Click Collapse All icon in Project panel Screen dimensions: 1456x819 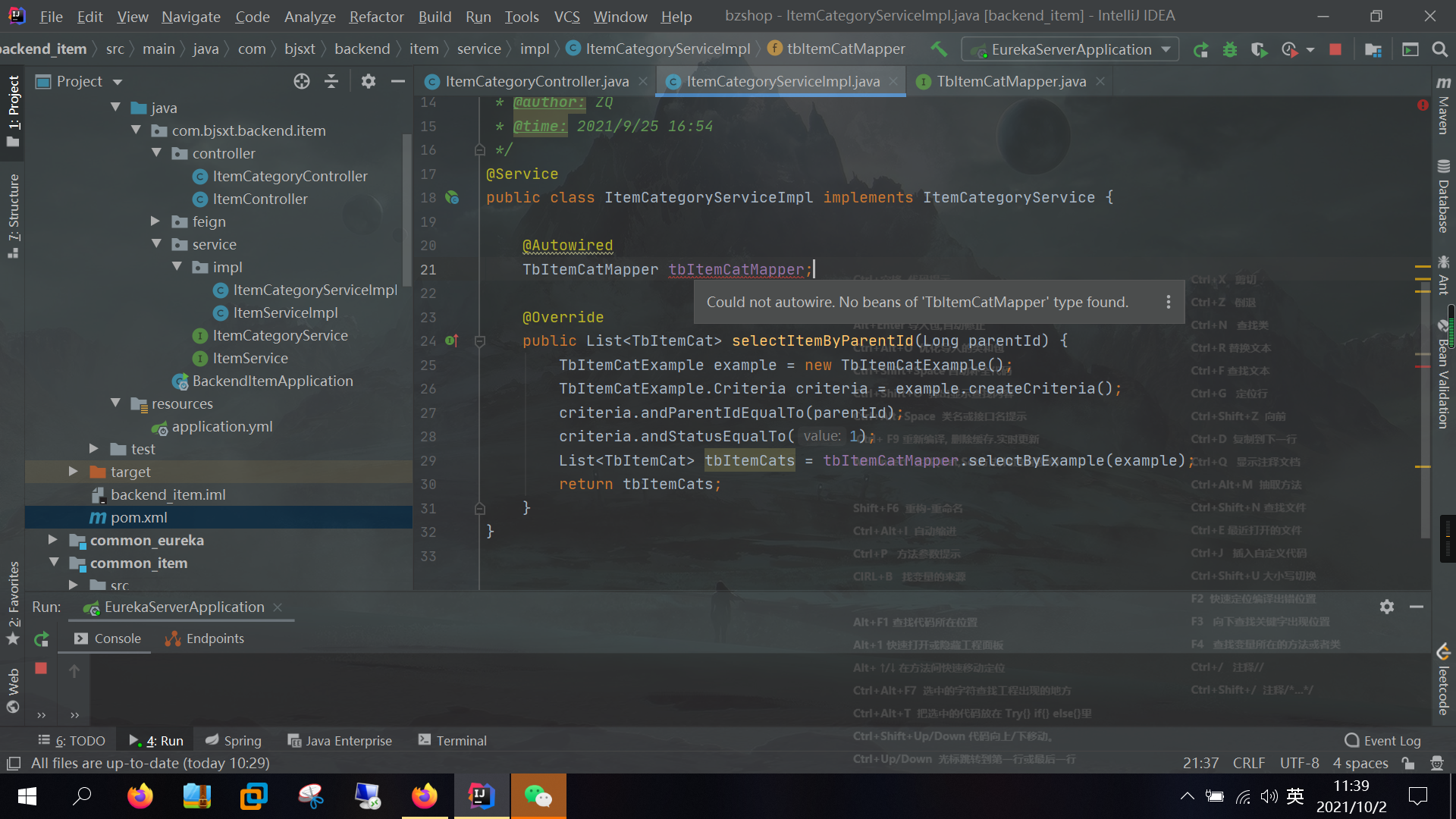click(331, 81)
